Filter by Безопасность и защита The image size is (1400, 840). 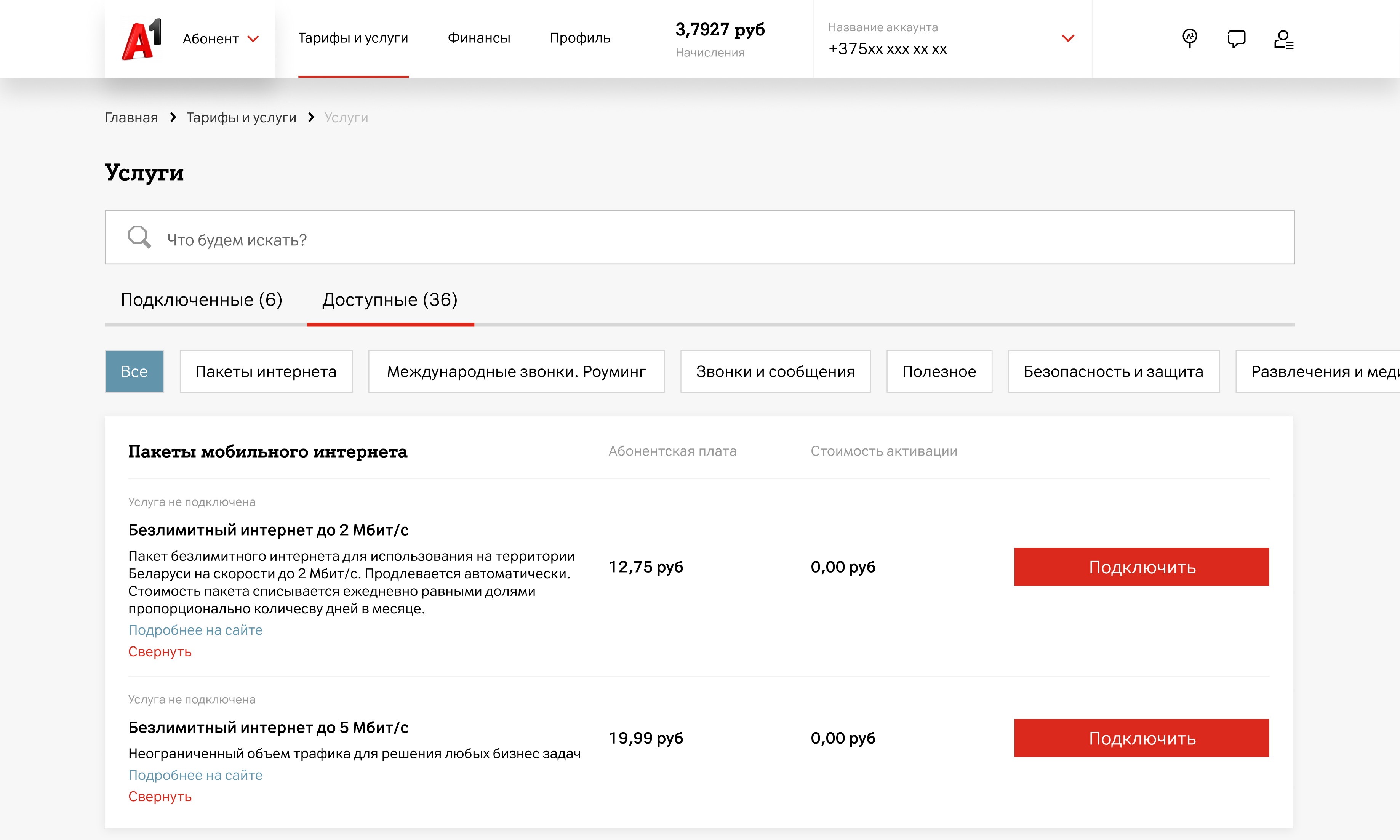pyautogui.click(x=1113, y=371)
